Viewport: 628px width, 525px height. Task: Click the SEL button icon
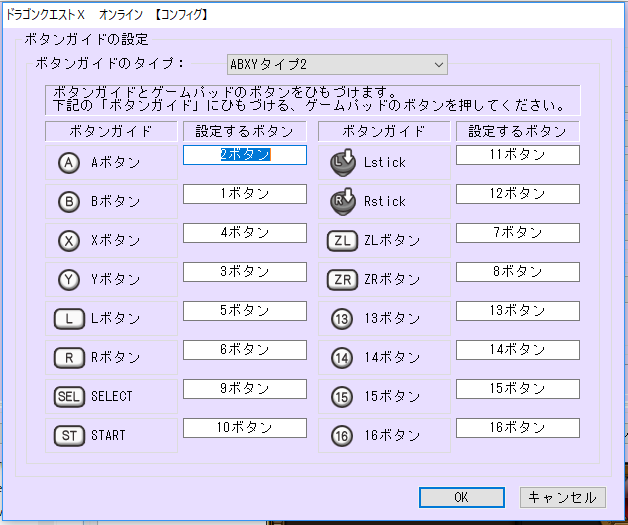(69, 396)
